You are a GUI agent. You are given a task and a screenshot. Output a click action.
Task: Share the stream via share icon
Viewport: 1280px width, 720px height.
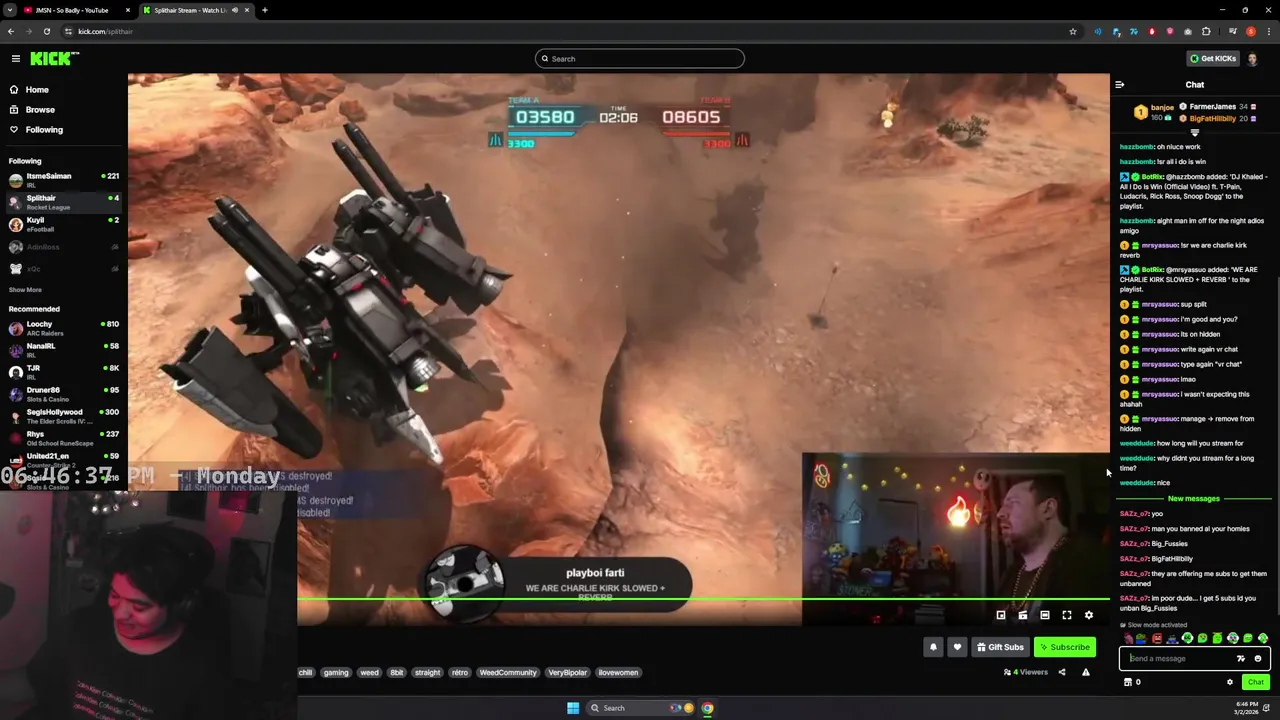pos(1062,673)
